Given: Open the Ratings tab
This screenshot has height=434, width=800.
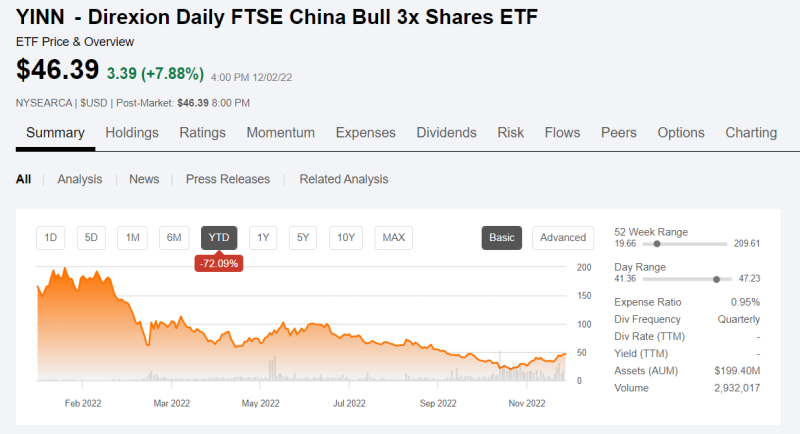Looking at the screenshot, I should coord(202,133).
